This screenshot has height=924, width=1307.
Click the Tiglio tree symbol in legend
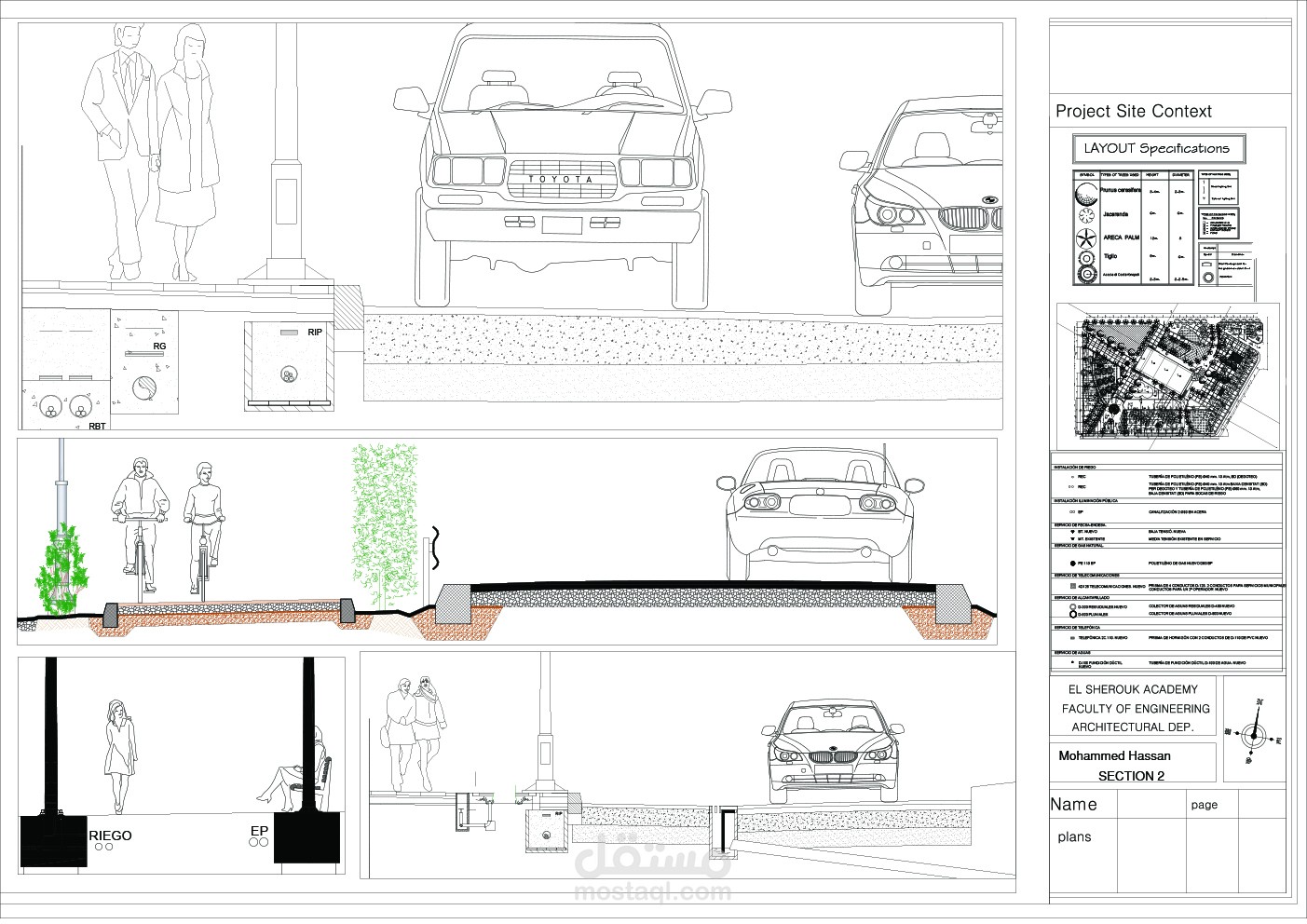pos(1086,258)
